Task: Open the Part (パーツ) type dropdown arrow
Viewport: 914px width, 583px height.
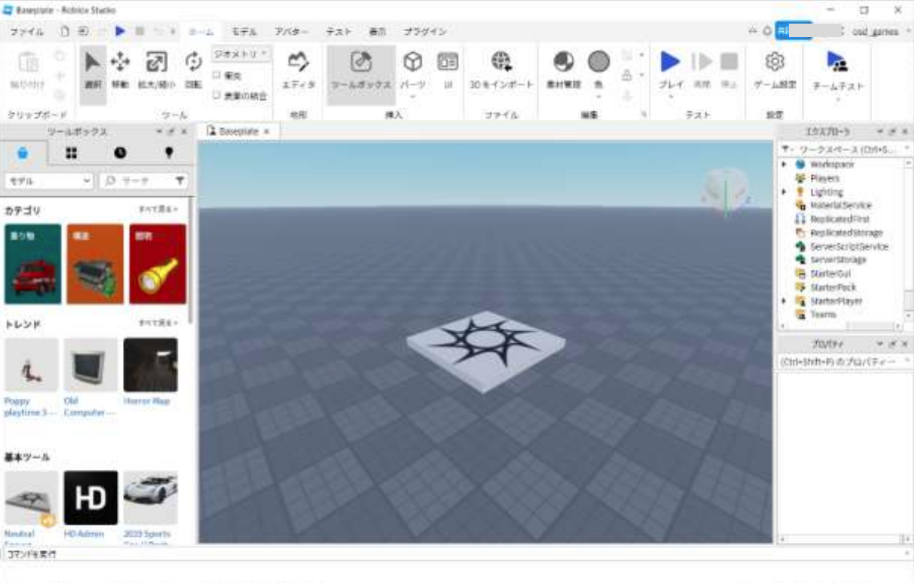Action: click(x=413, y=97)
